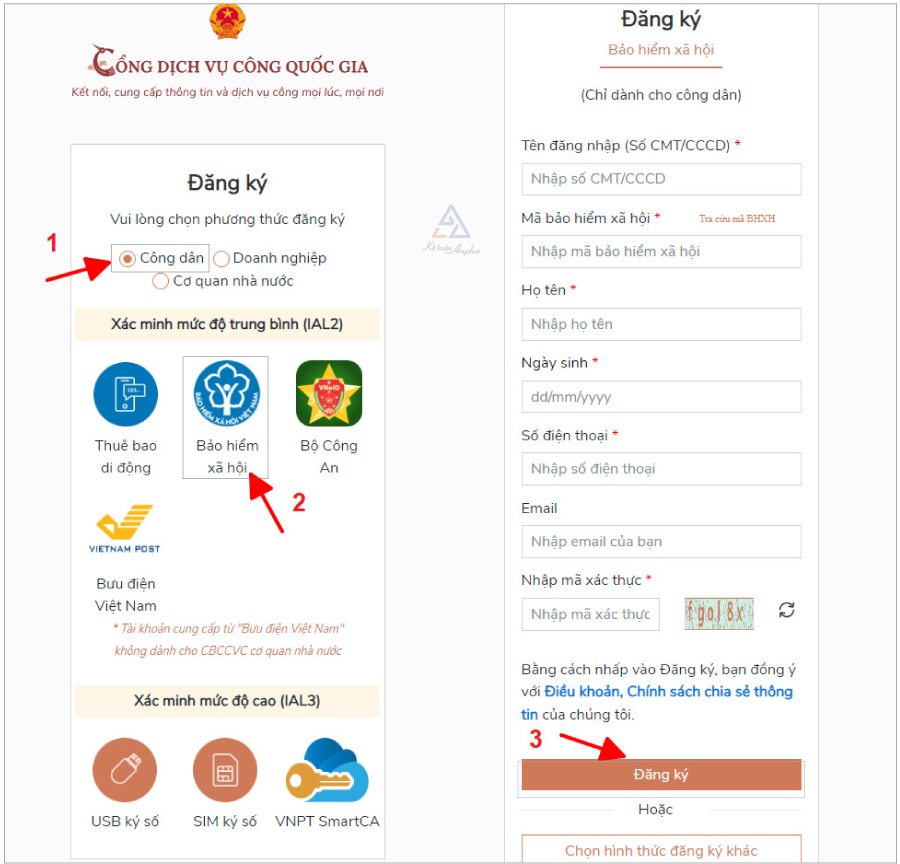Focus the Ngày sinh date field

pyautogui.click(x=661, y=397)
